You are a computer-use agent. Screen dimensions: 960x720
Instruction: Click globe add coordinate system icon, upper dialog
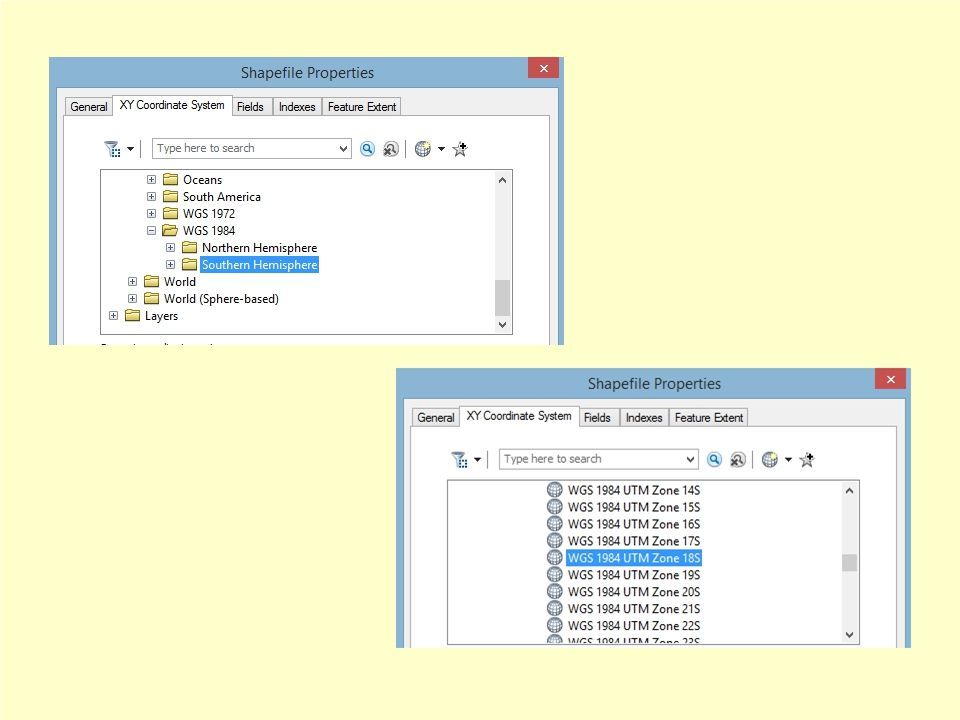[423, 149]
